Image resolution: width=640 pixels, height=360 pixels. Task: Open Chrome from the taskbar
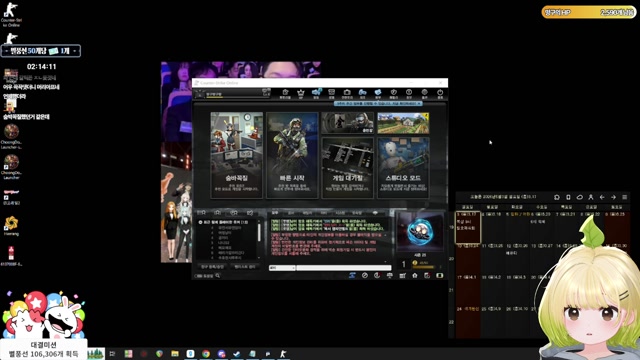coord(206,353)
